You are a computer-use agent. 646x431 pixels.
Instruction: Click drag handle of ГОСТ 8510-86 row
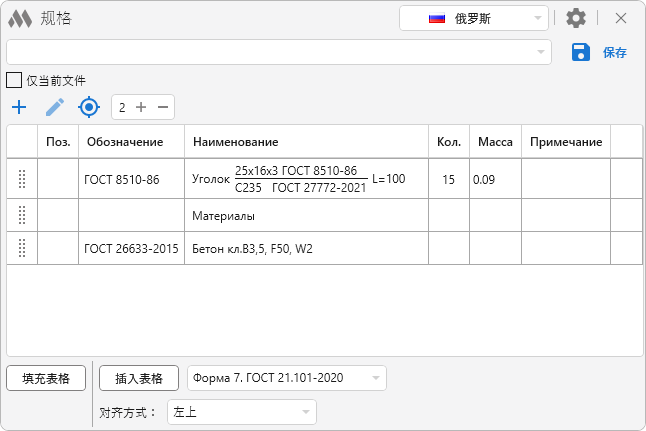coord(22,180)
